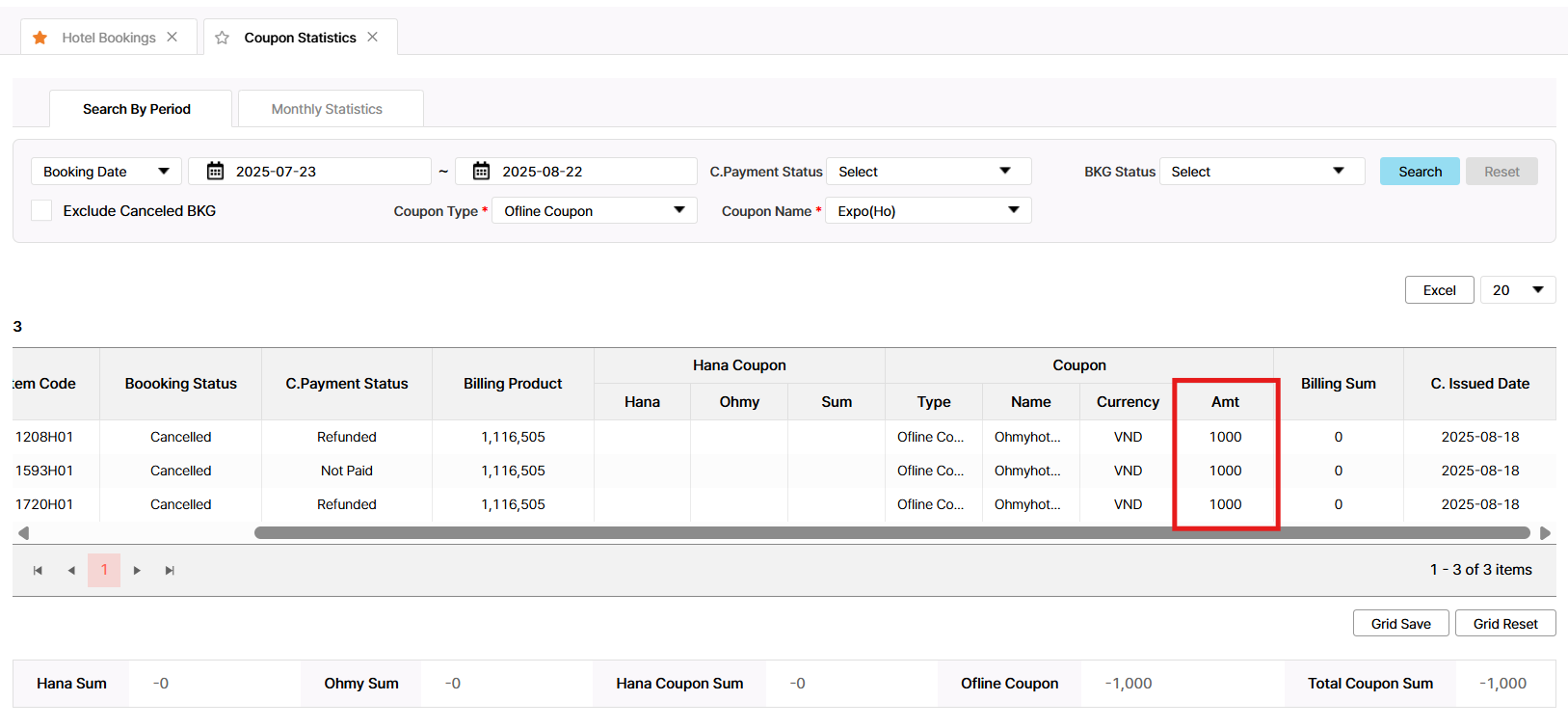This screenshot has height=728, width=1568.
Task: Close the Coupon Statistics tab
Action: (x=373, y=37)
